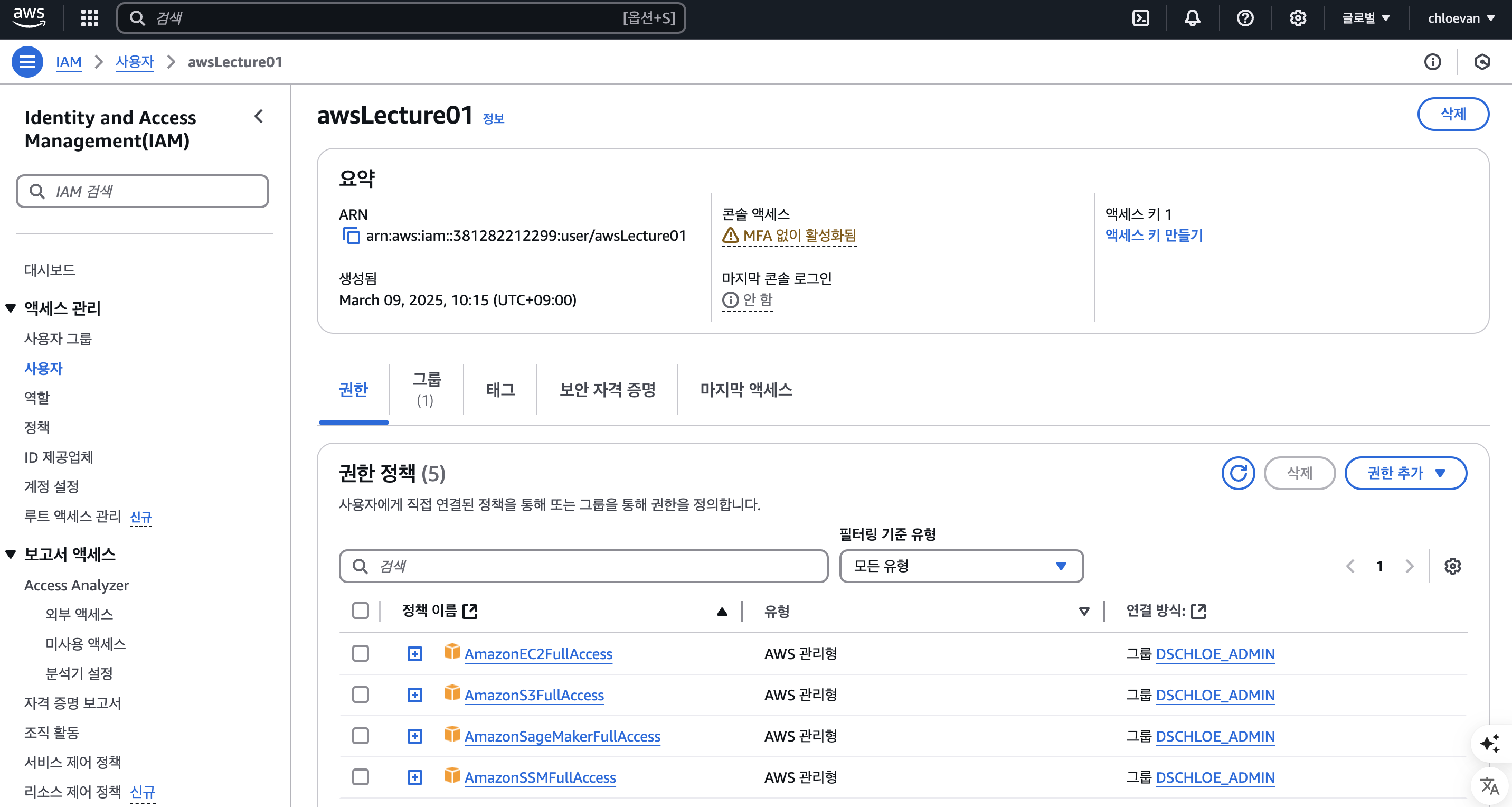1512x807 pixels.
Task: Open the 글로벌 region dropdown
Action: [1365, 18]
